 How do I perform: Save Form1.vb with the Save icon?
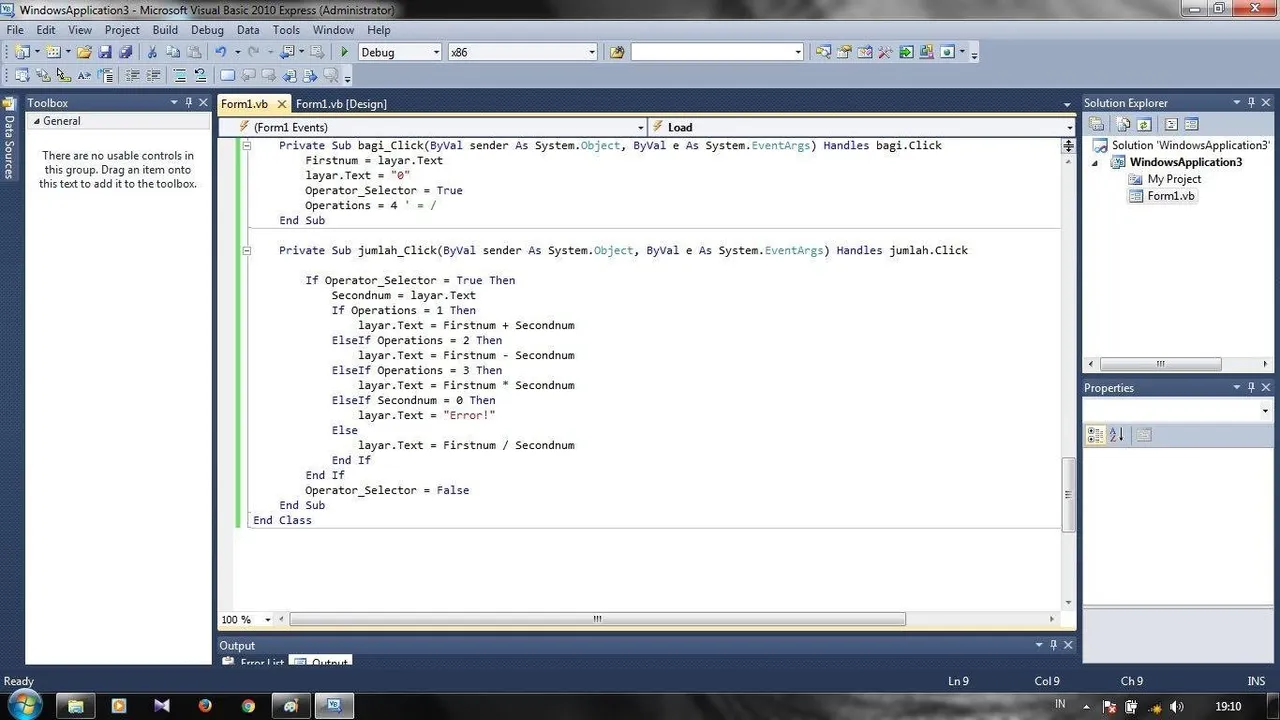tap(105, 52)
